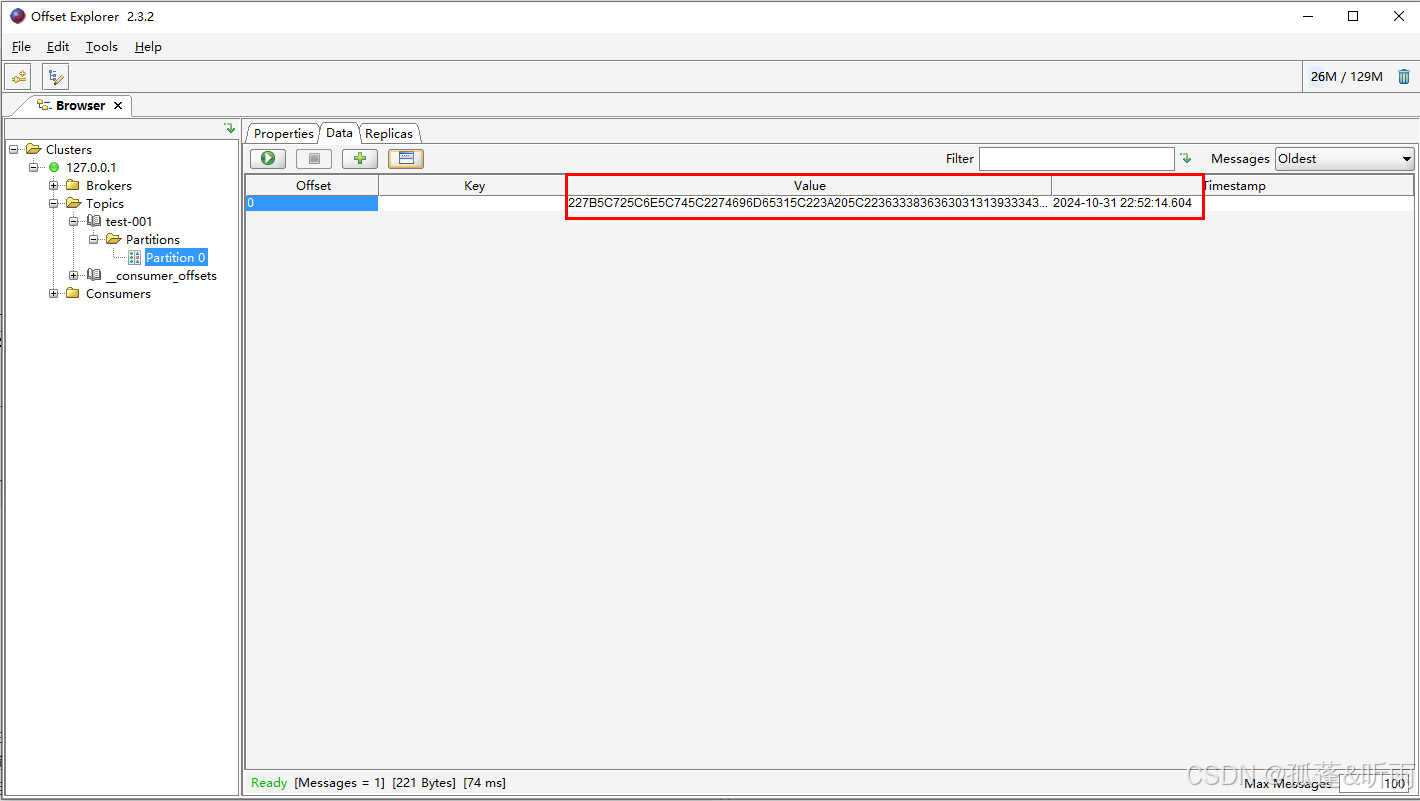Click the Consumers folder icon
This screenshot has width=1420, height=801.
coord(73,293)
